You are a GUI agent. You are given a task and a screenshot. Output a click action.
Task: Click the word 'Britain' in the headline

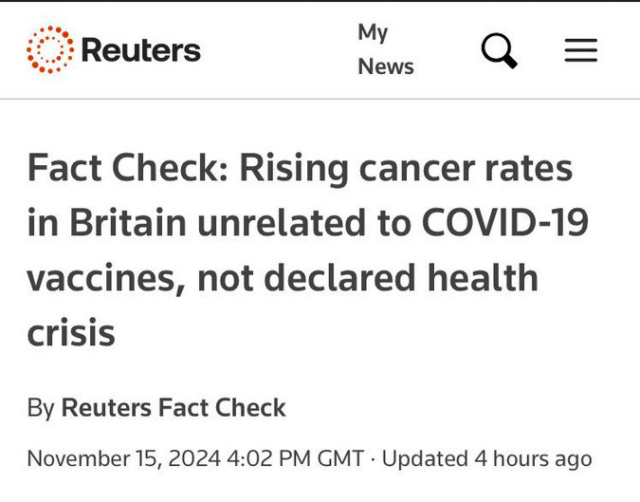pos(128,223)
